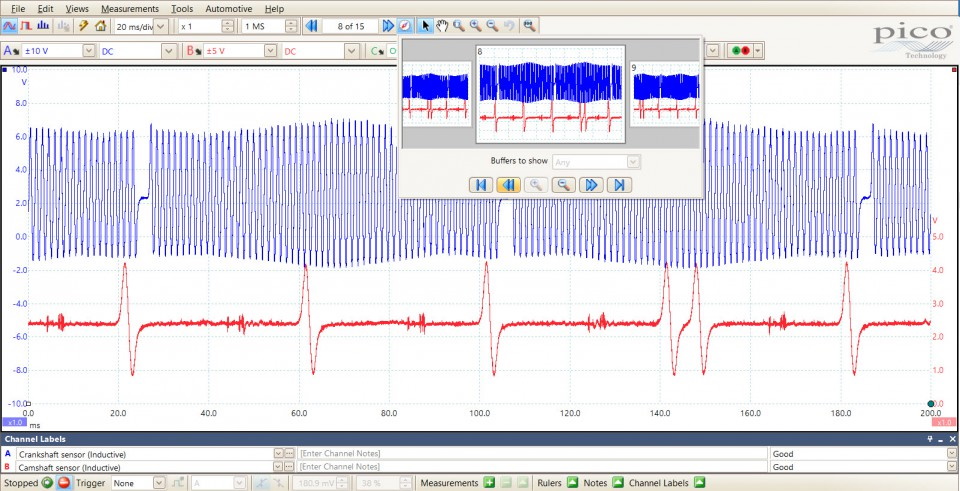Image resolution: width=960 pixels, height=491 pixels.
Task: Open Trigger mode None dropdown
Action: pos(158,483)
